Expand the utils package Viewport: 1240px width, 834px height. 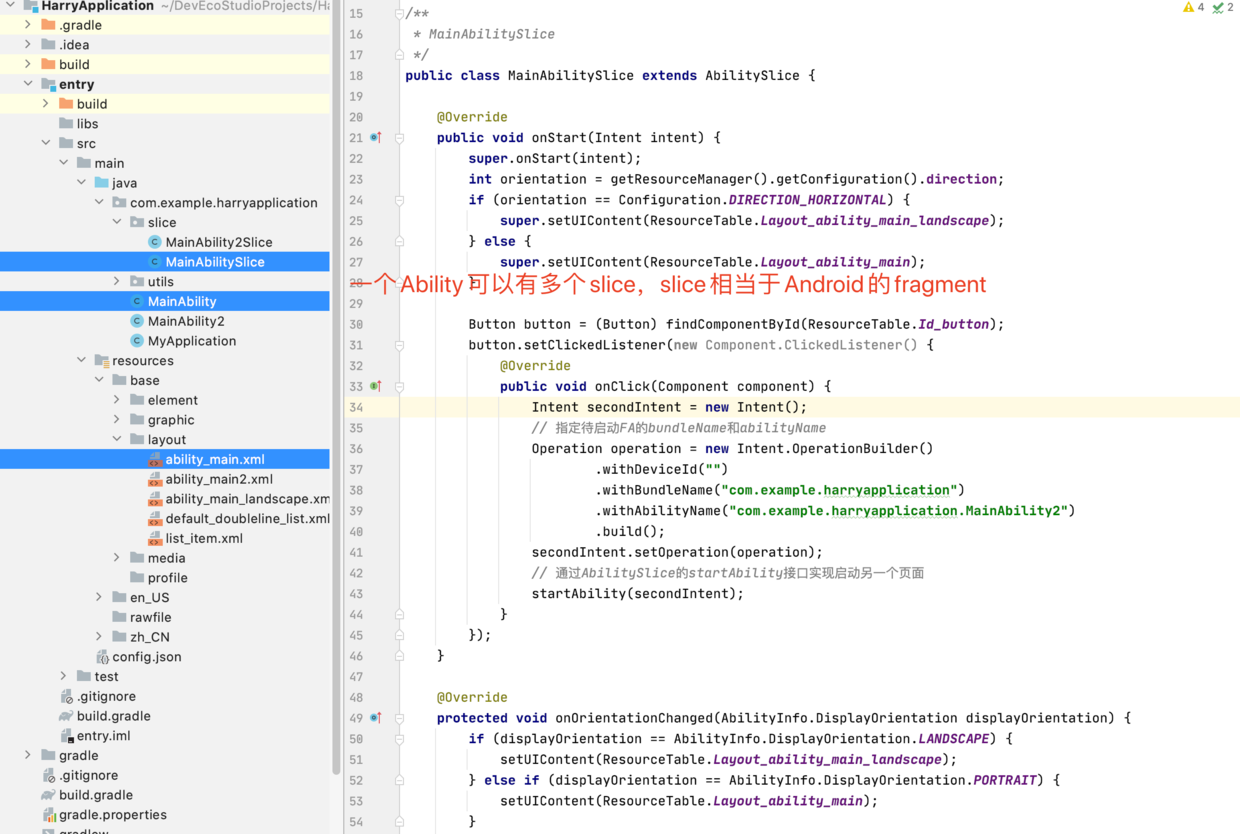point(117,282)
